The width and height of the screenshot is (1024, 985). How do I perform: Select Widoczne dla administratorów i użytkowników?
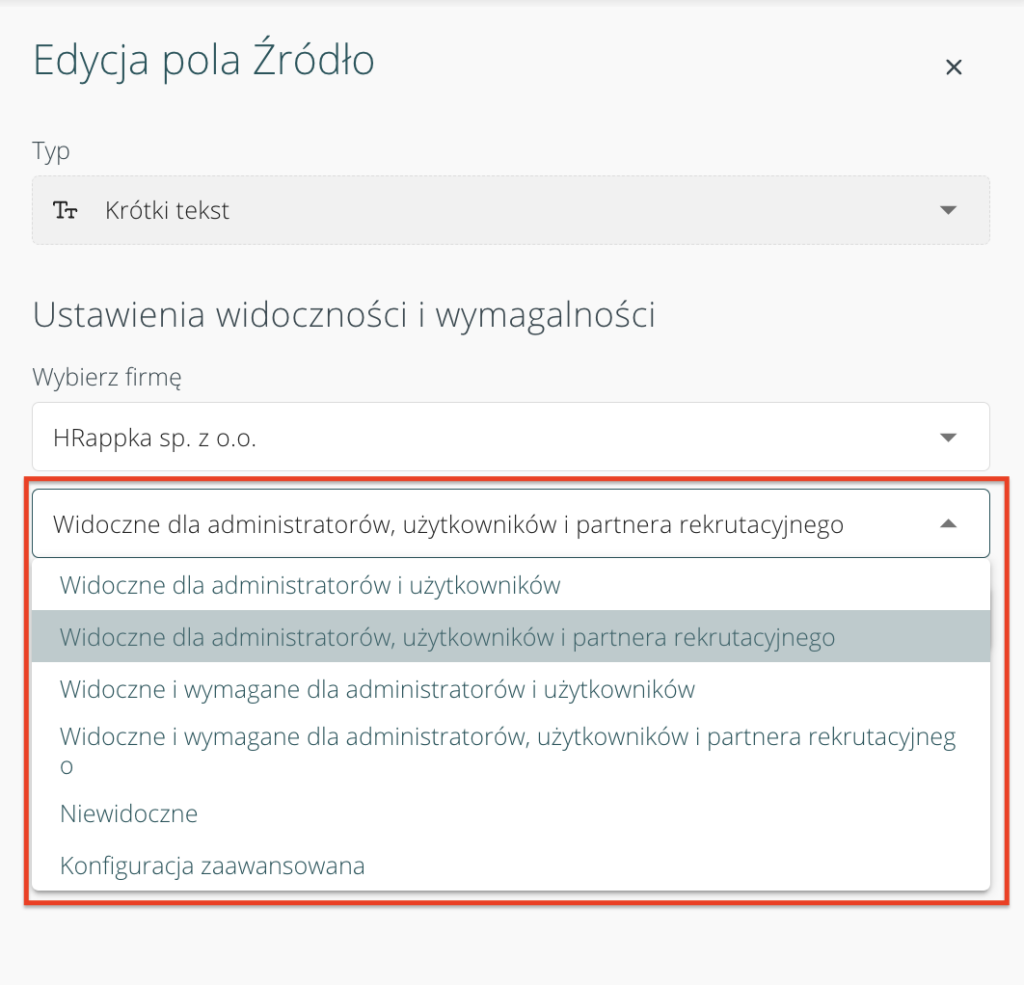310,585
